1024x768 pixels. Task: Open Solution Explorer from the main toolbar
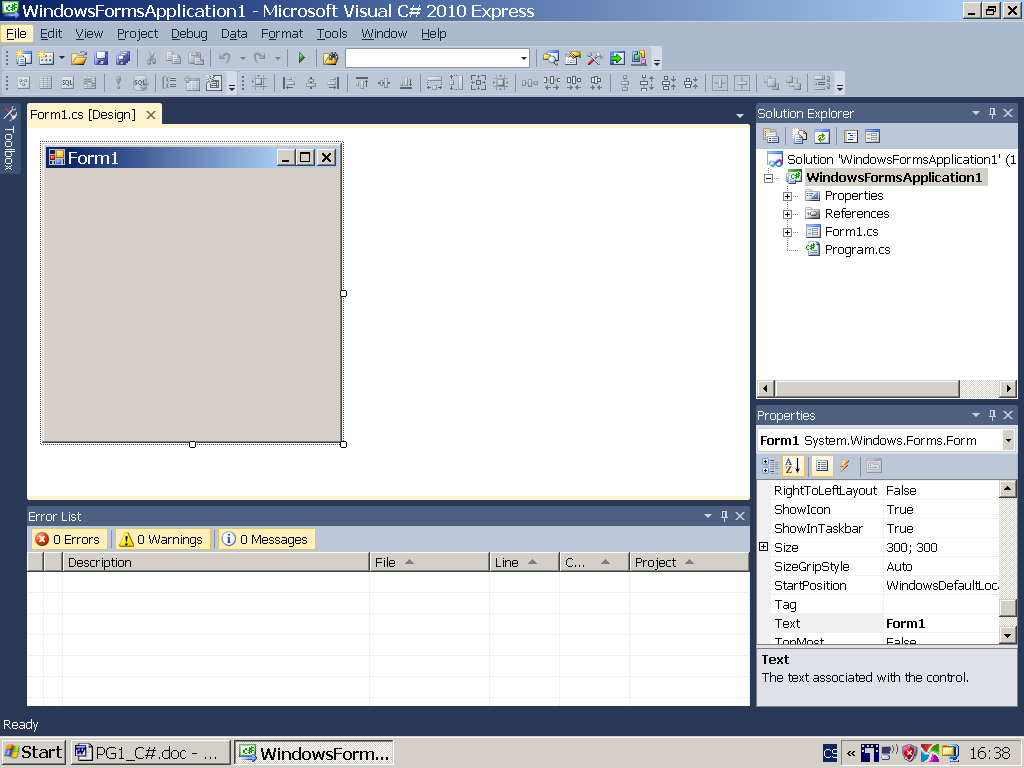click(551, 58)
